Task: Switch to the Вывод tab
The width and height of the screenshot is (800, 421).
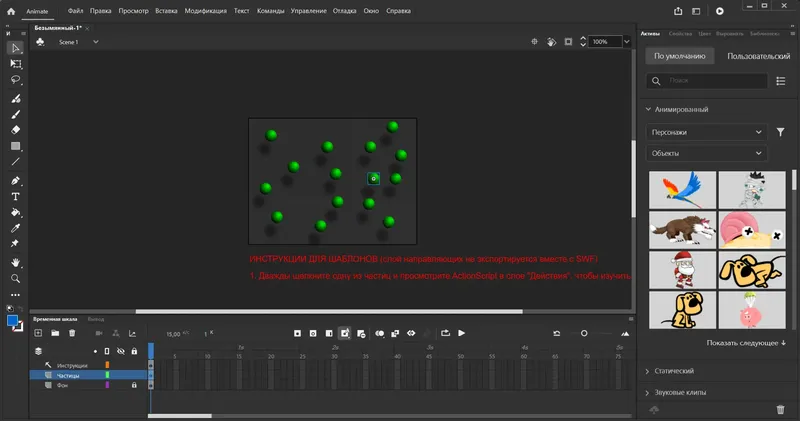Action: [x=96, y=319]
